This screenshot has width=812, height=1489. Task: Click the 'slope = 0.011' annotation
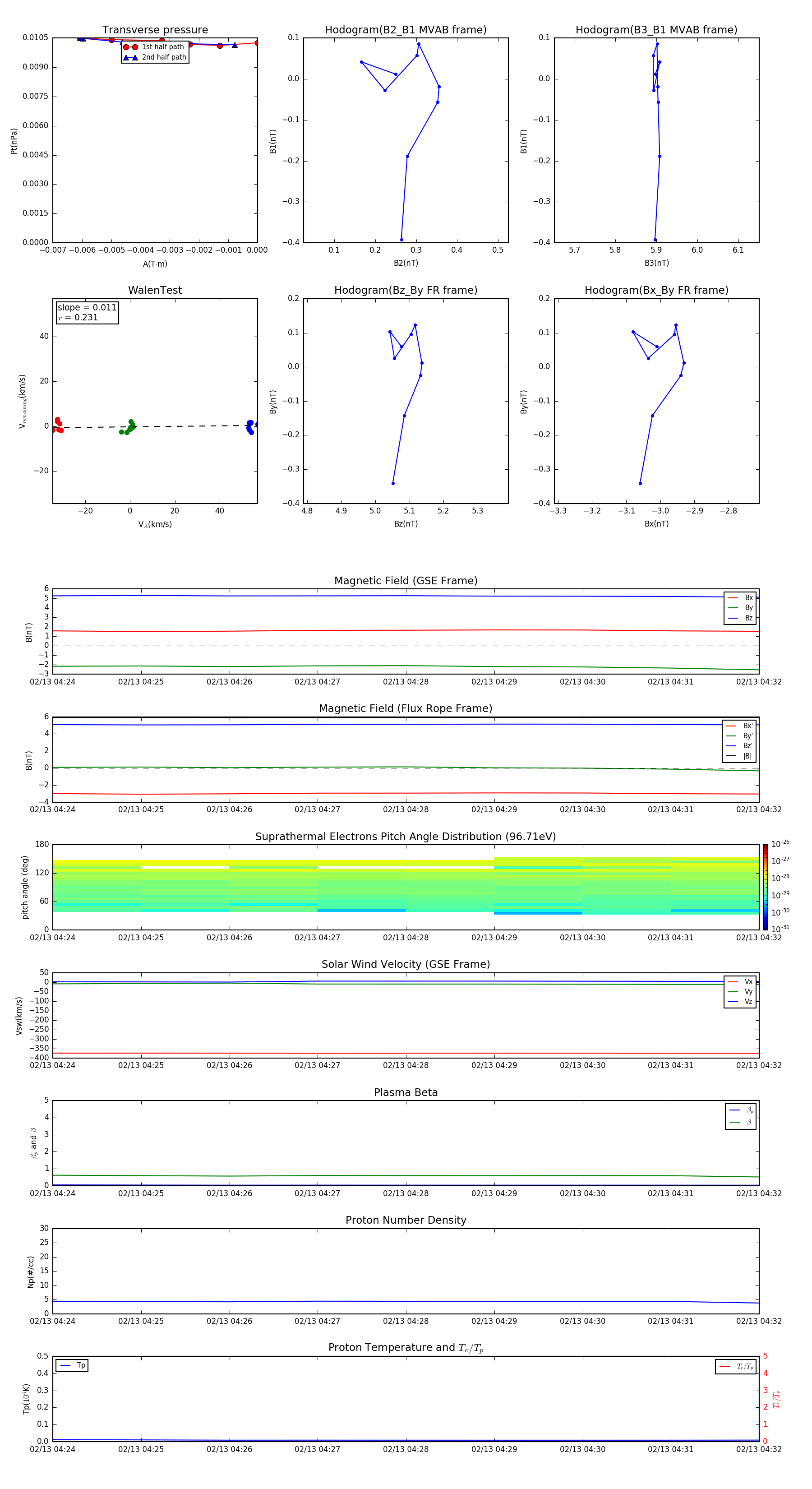[x=87, y=308]
